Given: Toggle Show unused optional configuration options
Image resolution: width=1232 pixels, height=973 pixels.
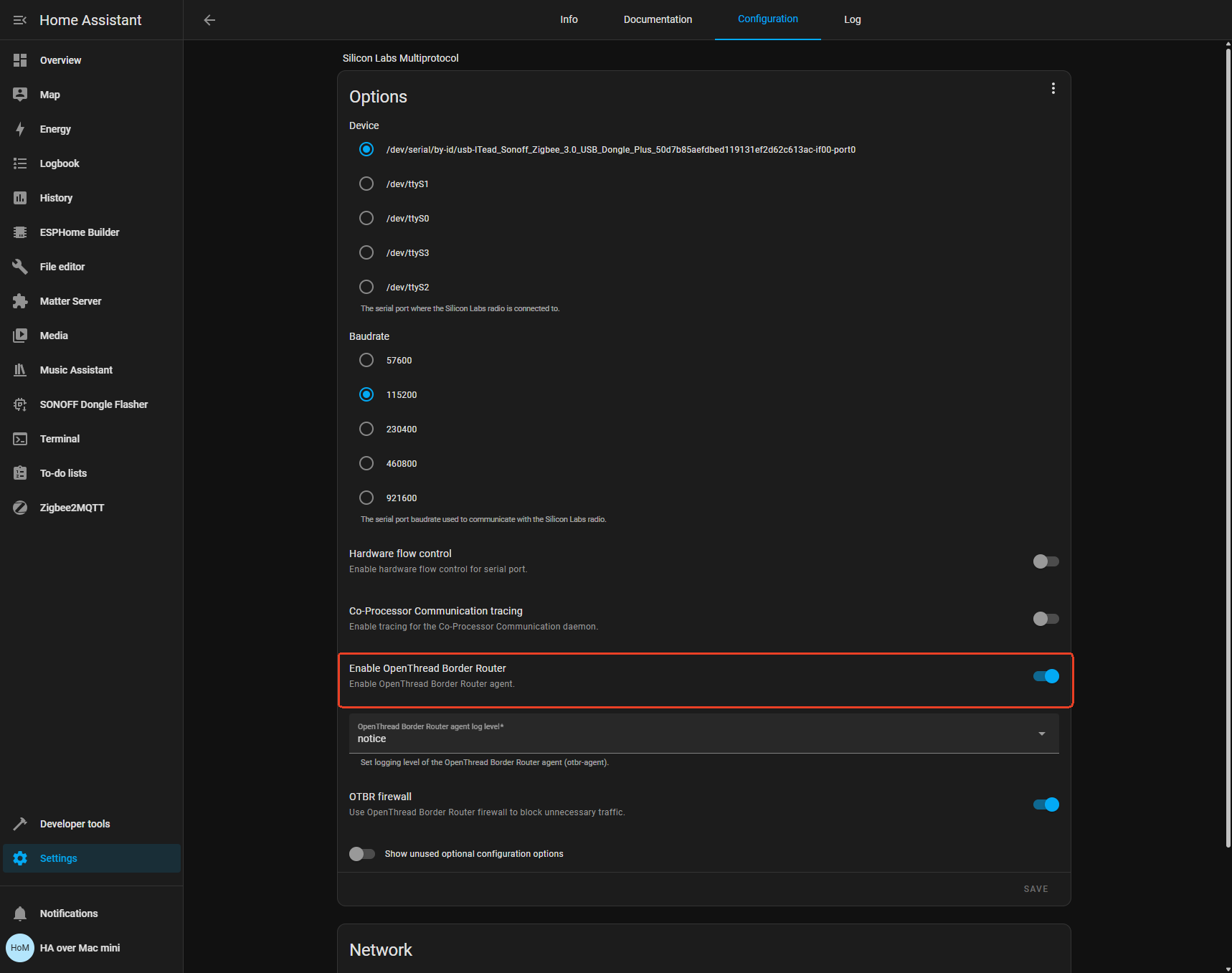Looking at the screenshot, I should (x=362, y=854).
